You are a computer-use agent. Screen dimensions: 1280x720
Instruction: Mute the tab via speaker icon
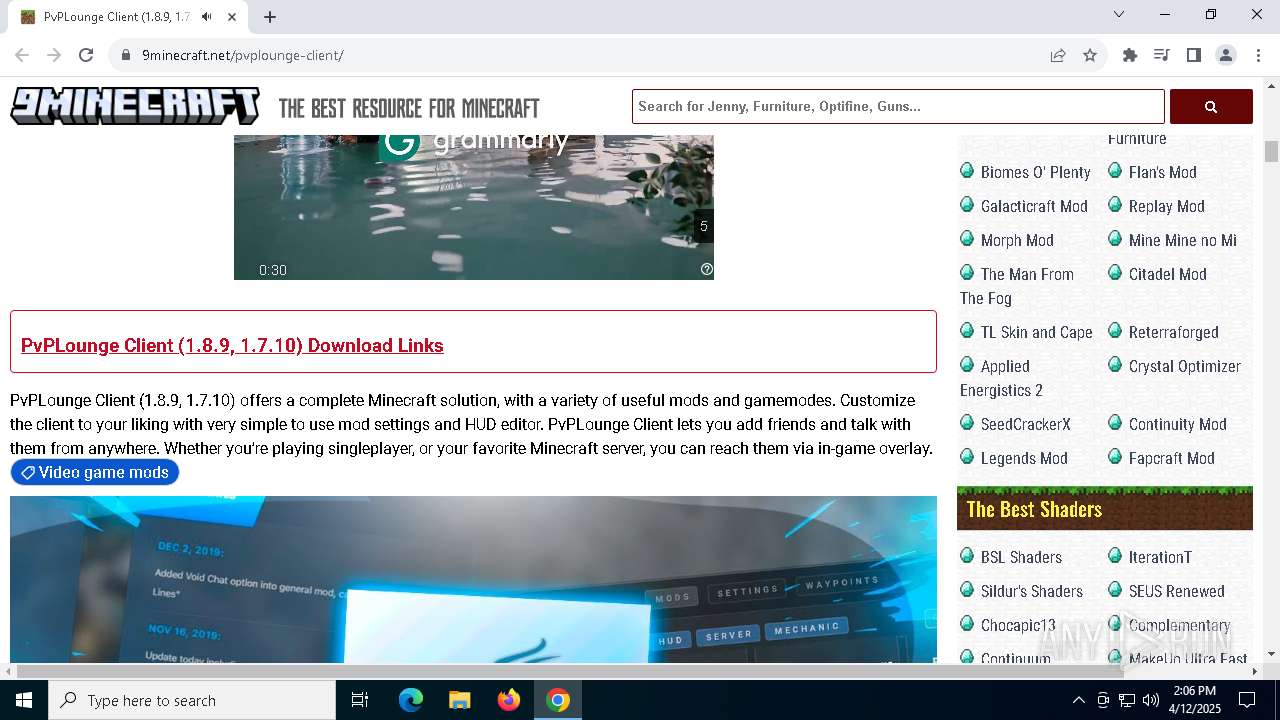pyautogui.click(x=207, y=17)
